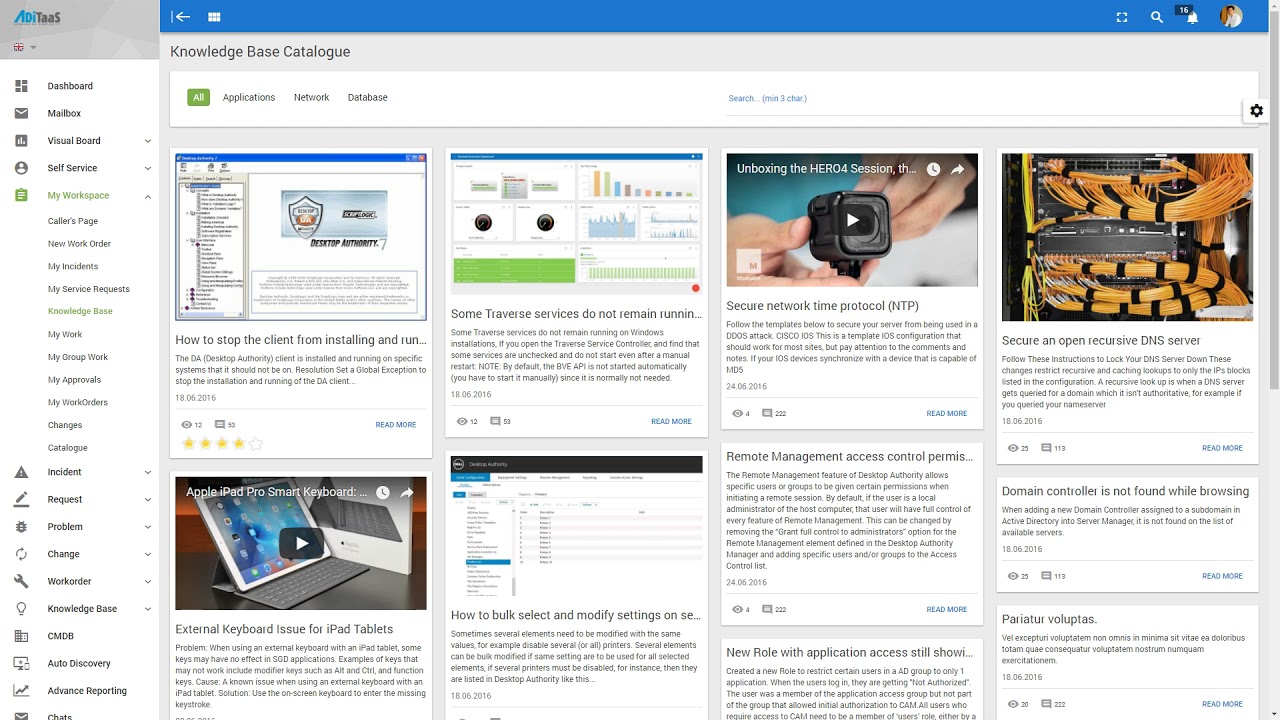Click CMDB building icon in sidebar
This screenshot has width=1280, height=720.
[x=21, y=636]
